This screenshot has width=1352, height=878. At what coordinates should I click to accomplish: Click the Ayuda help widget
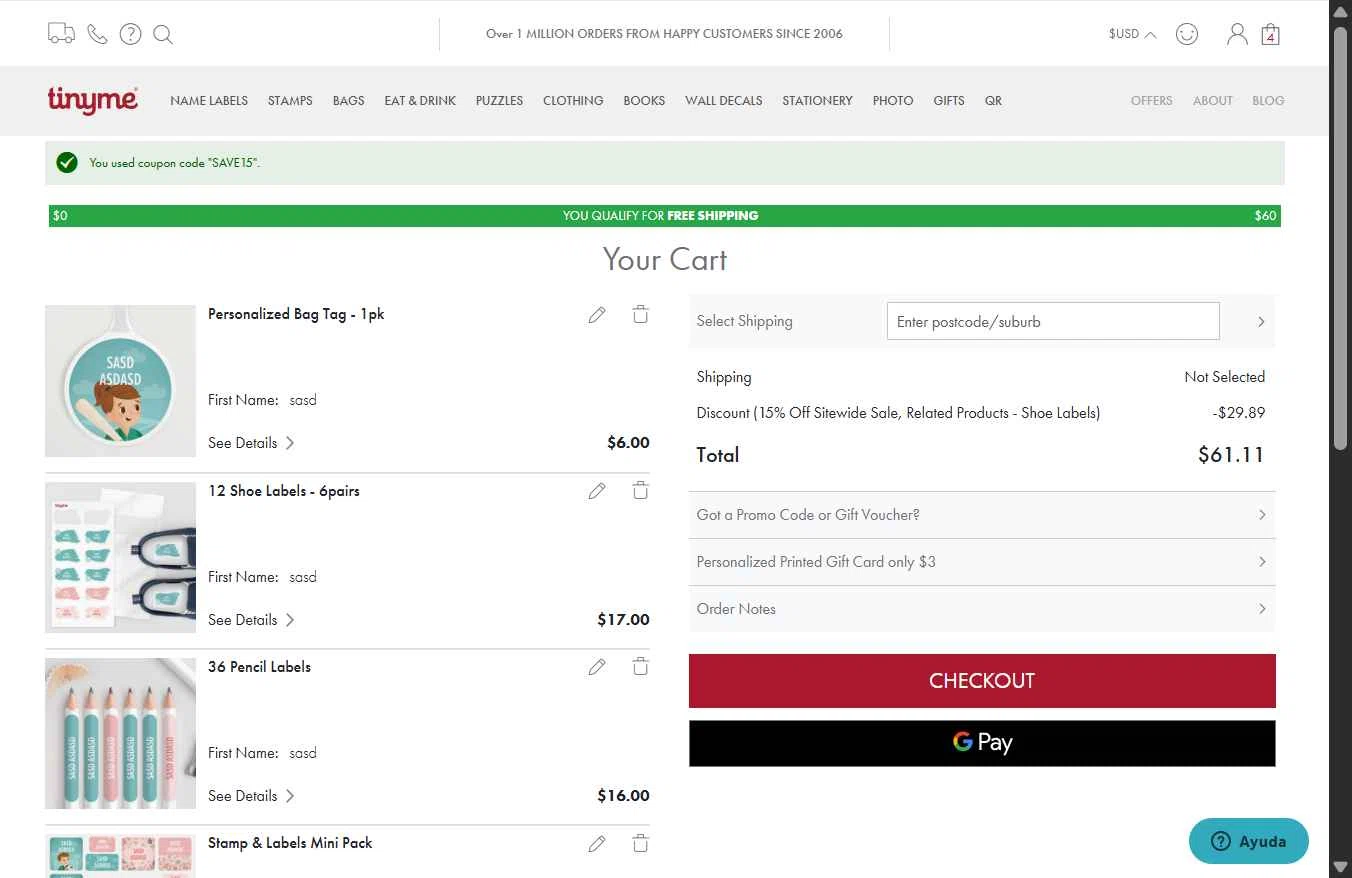coord(1249,841)
